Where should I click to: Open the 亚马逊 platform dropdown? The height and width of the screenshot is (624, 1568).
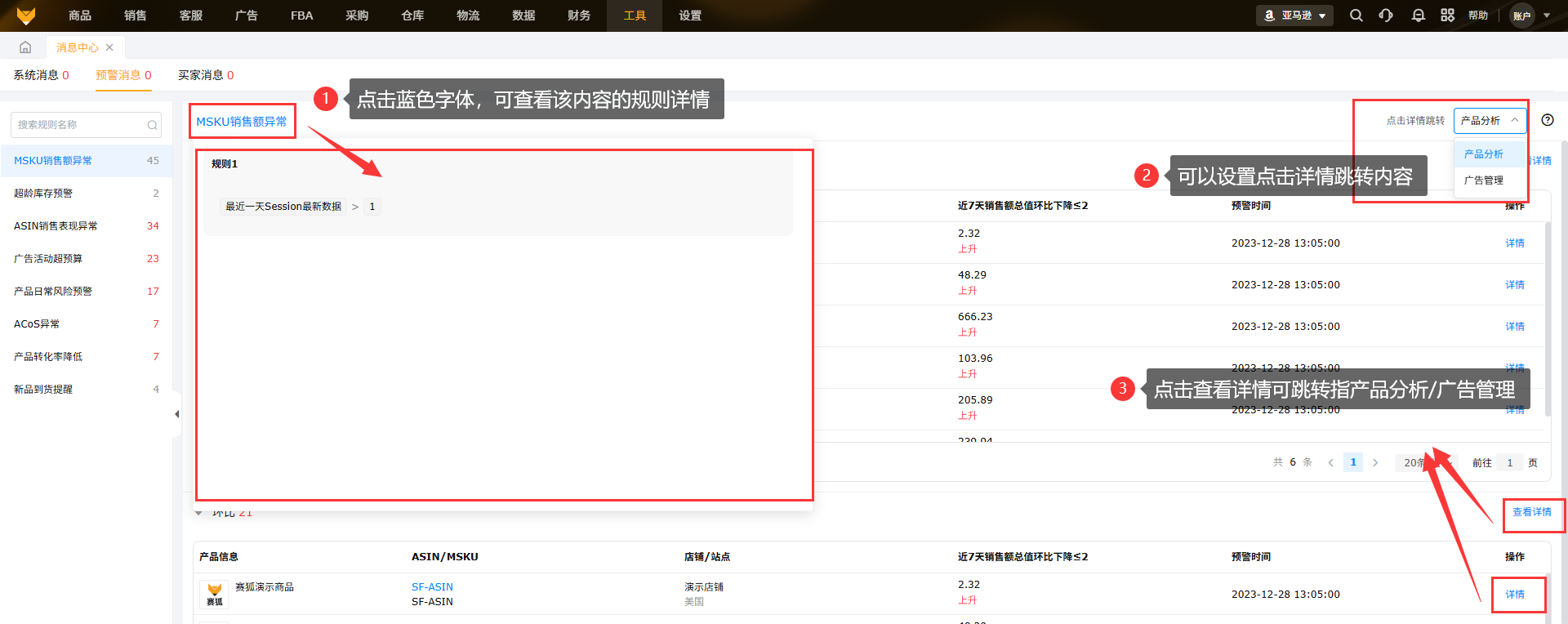(1294, 16)
